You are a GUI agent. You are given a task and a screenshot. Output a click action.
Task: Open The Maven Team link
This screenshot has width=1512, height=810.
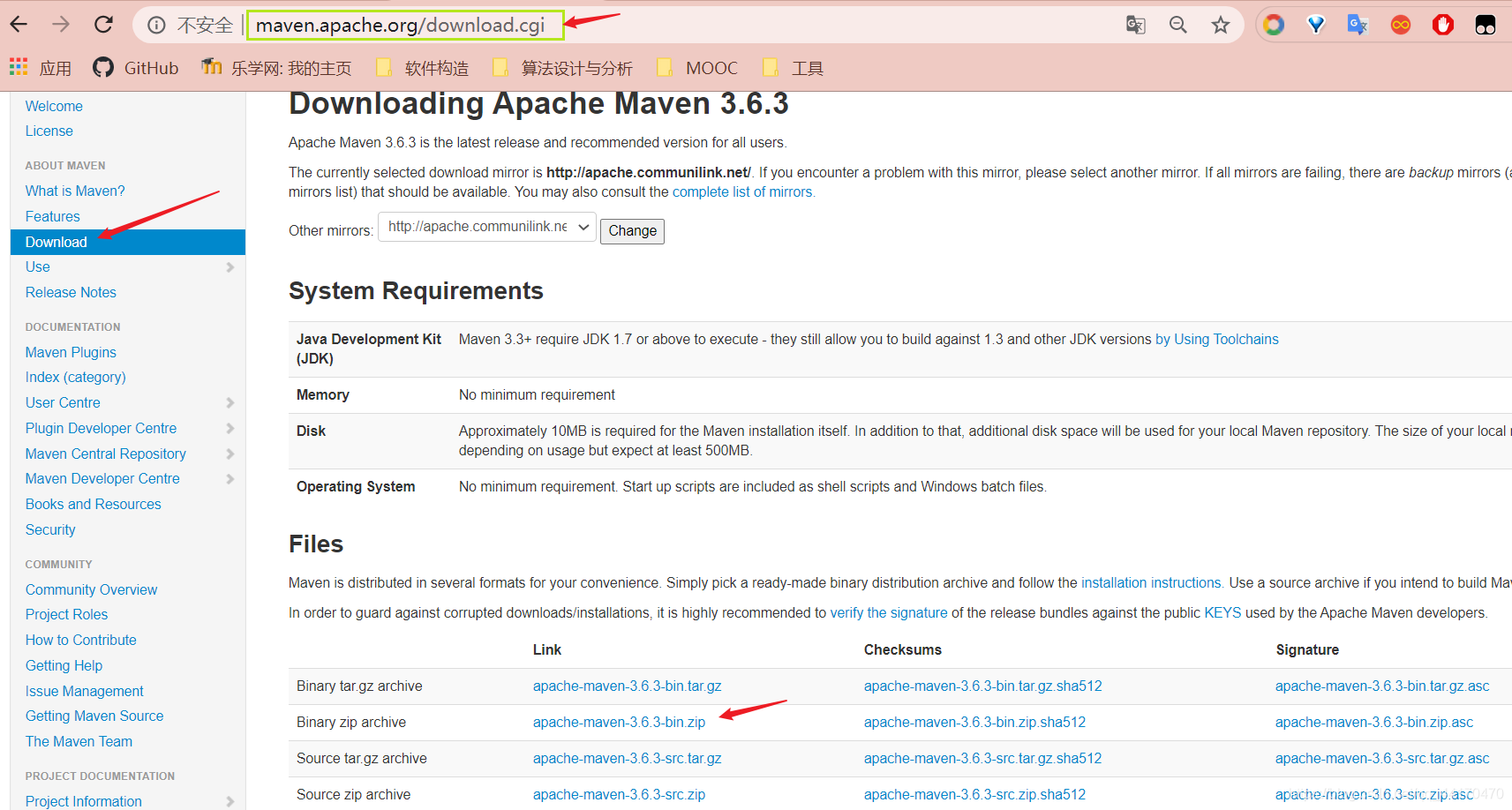coord(79,741)
